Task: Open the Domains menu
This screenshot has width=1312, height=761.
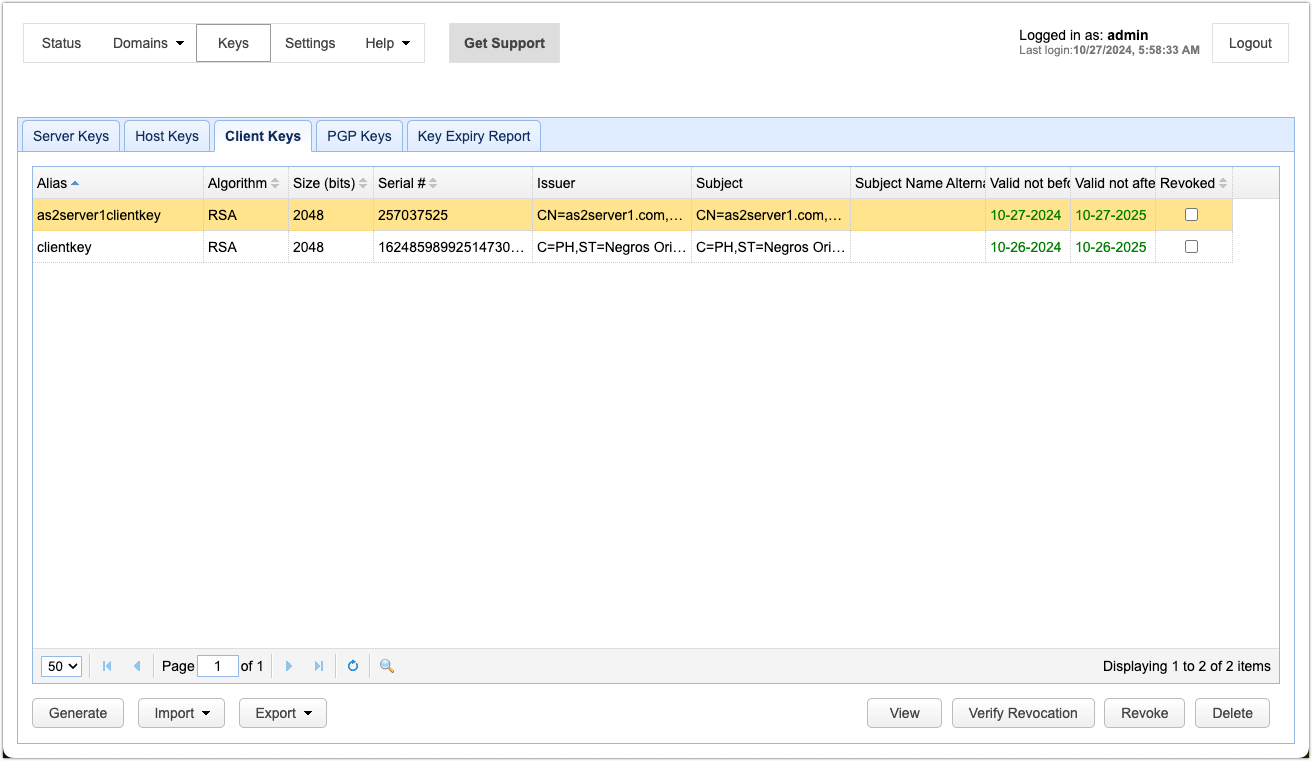Action: 148,43
